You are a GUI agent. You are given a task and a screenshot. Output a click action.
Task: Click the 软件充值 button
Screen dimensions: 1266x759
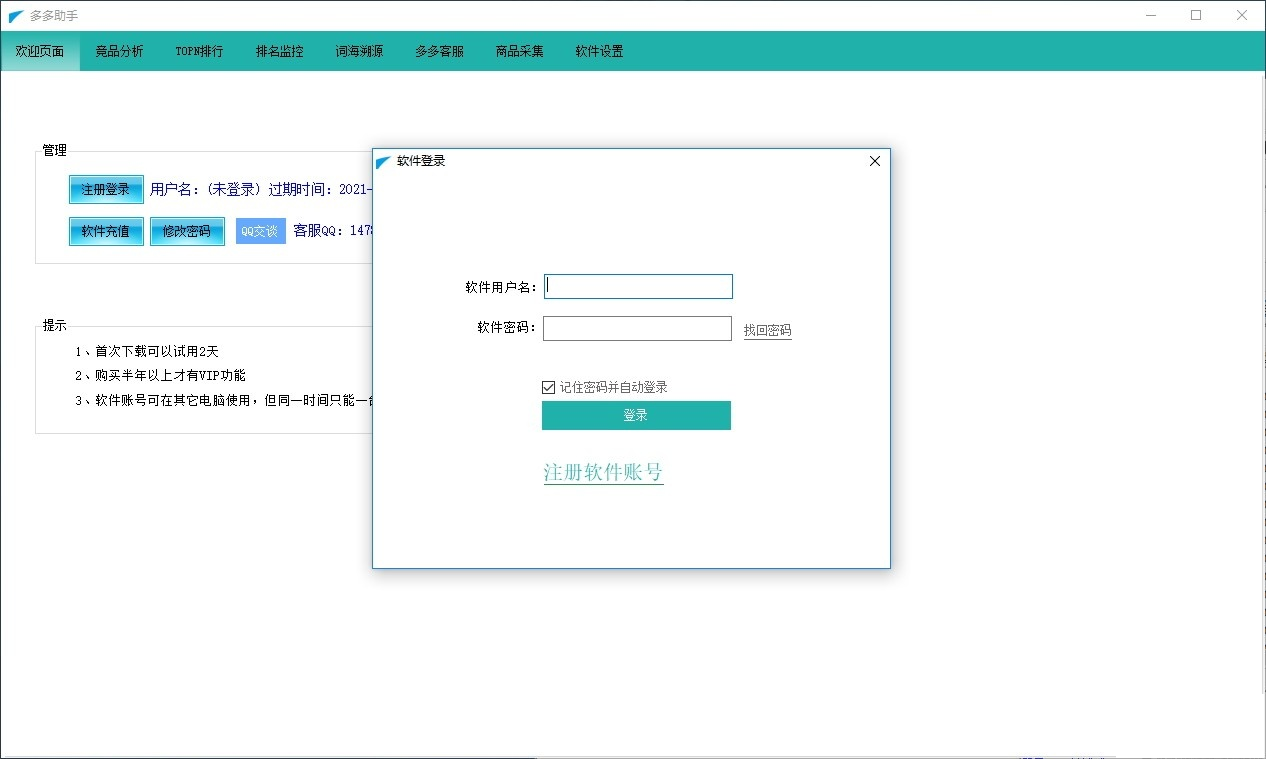106,231
